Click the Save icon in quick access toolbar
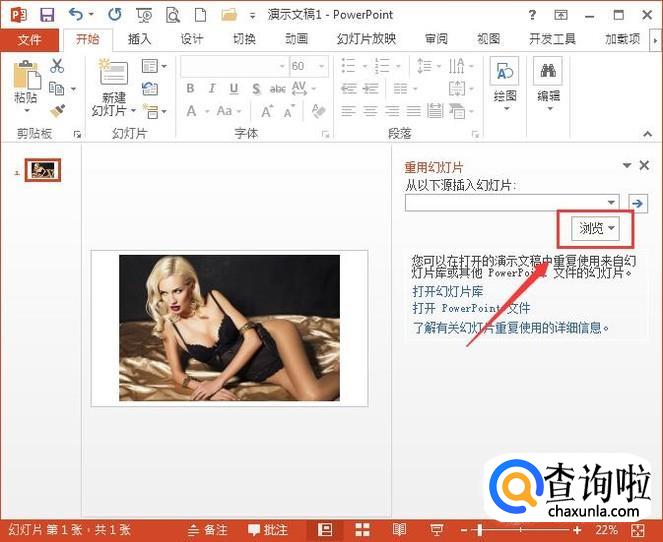The height and width of the screenshot is (542, 663). 46,15
